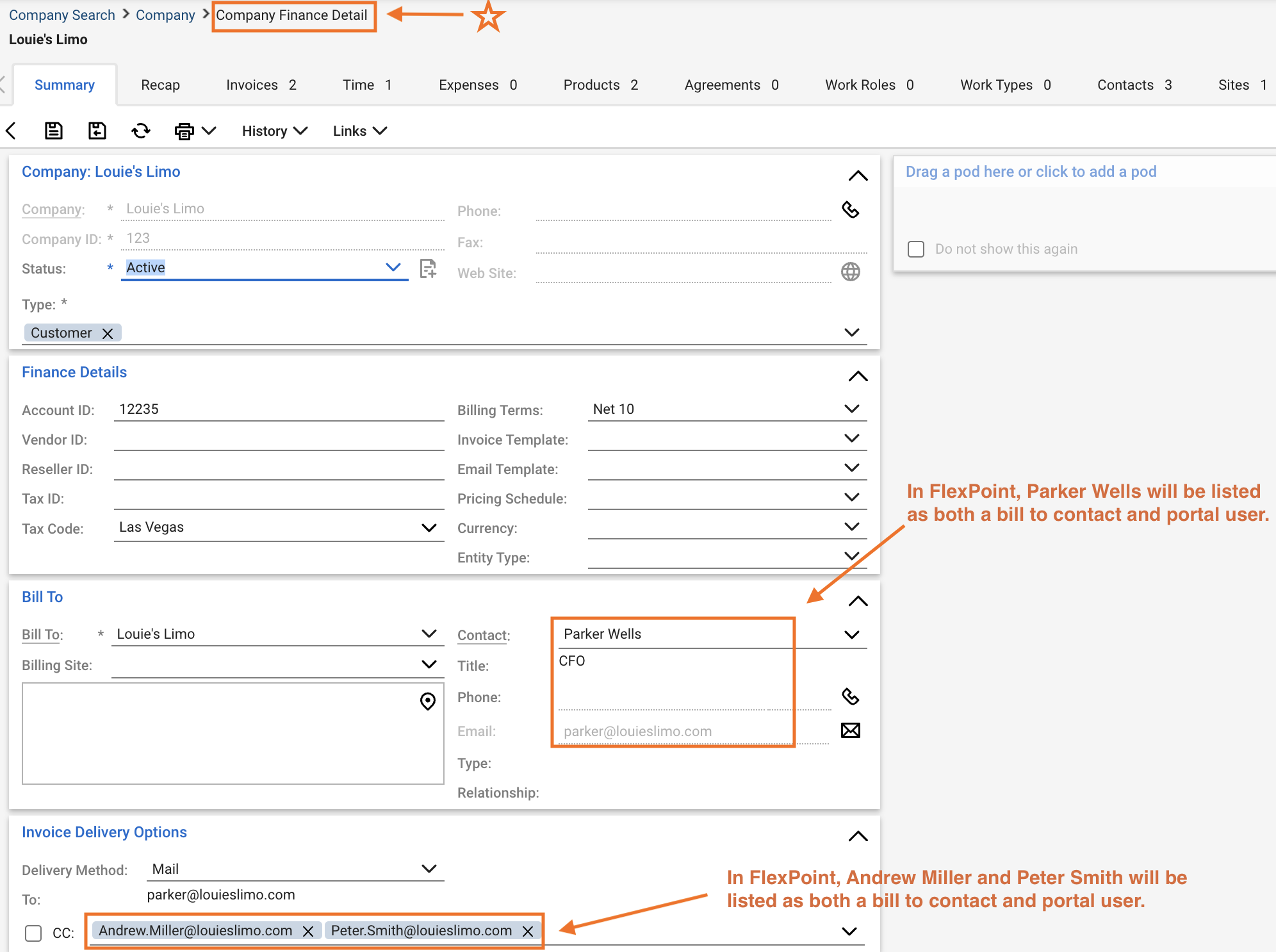Remove Peter.Smith@louieslimo.com from CC

tap(528, 931)
